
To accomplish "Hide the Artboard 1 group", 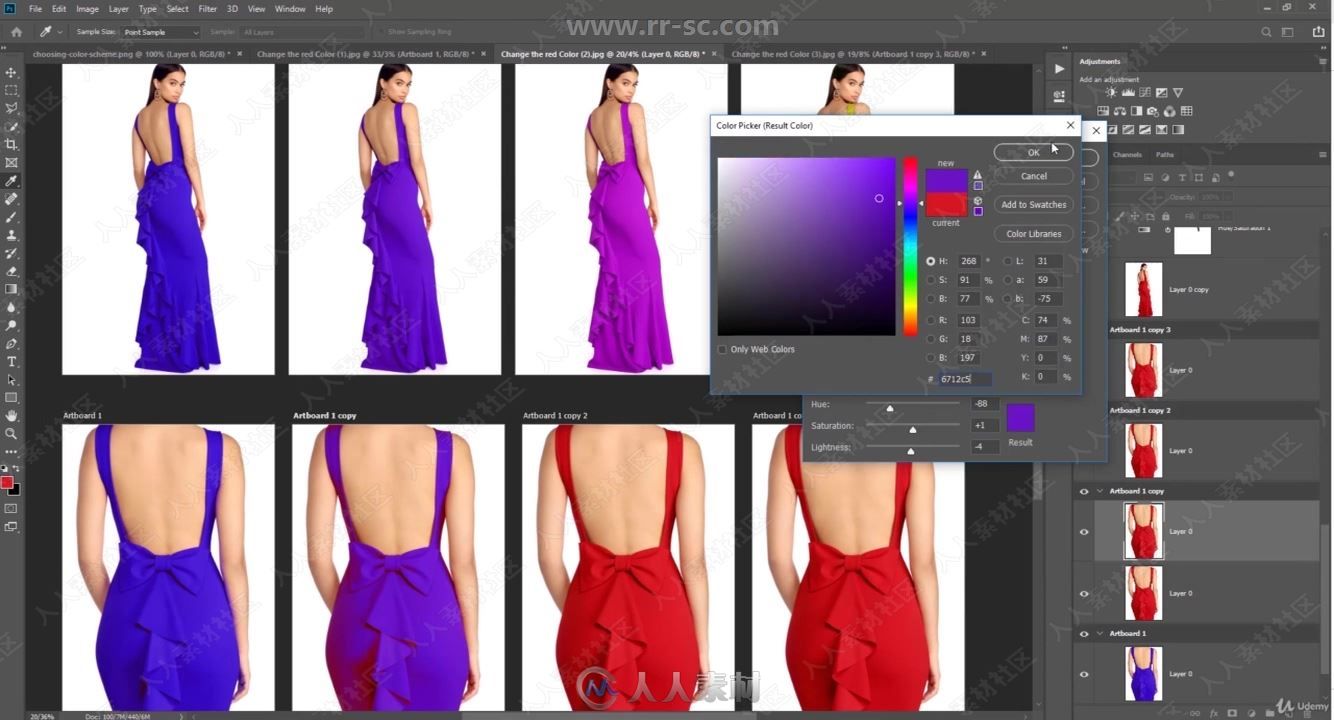I will 1084,633.
